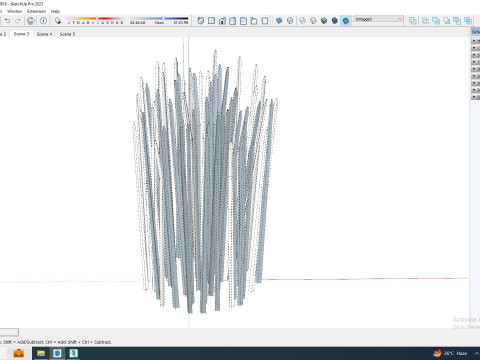Open the Help menu
Image resolution: width=480 pixels, height=360 pixels.
(55, 11)
